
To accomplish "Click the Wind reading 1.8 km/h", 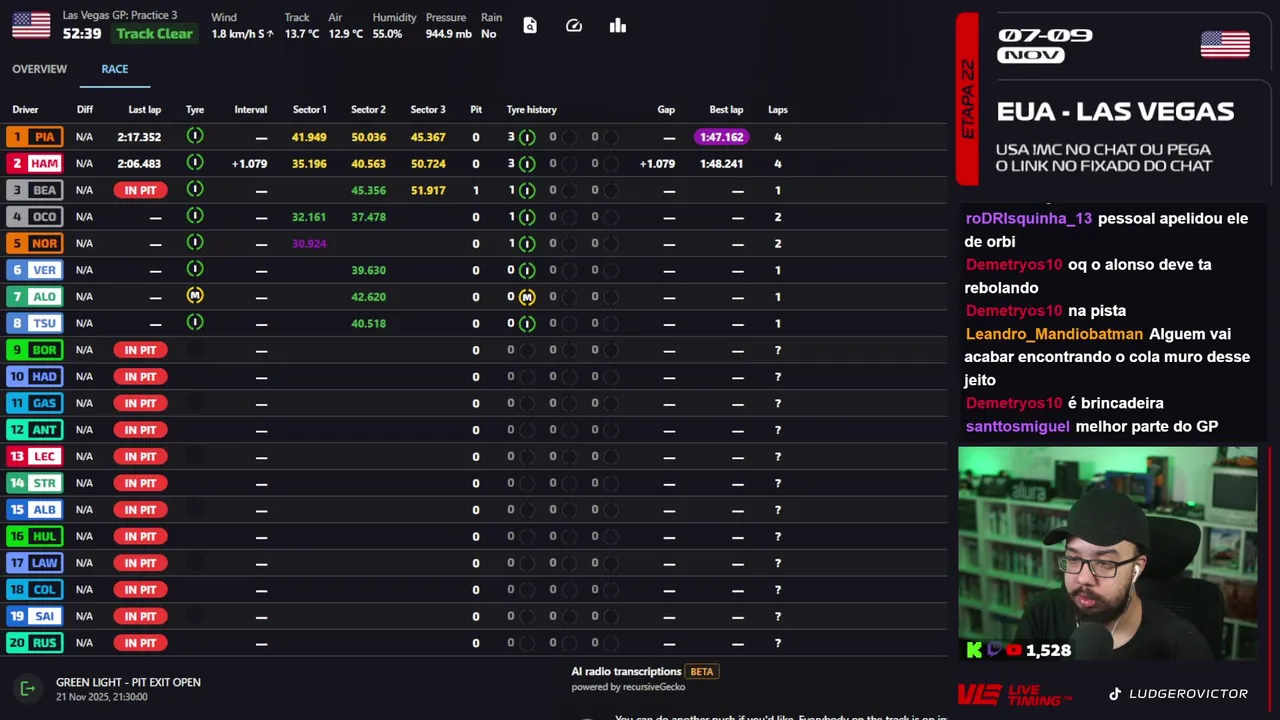I will (x=242, y=34).
